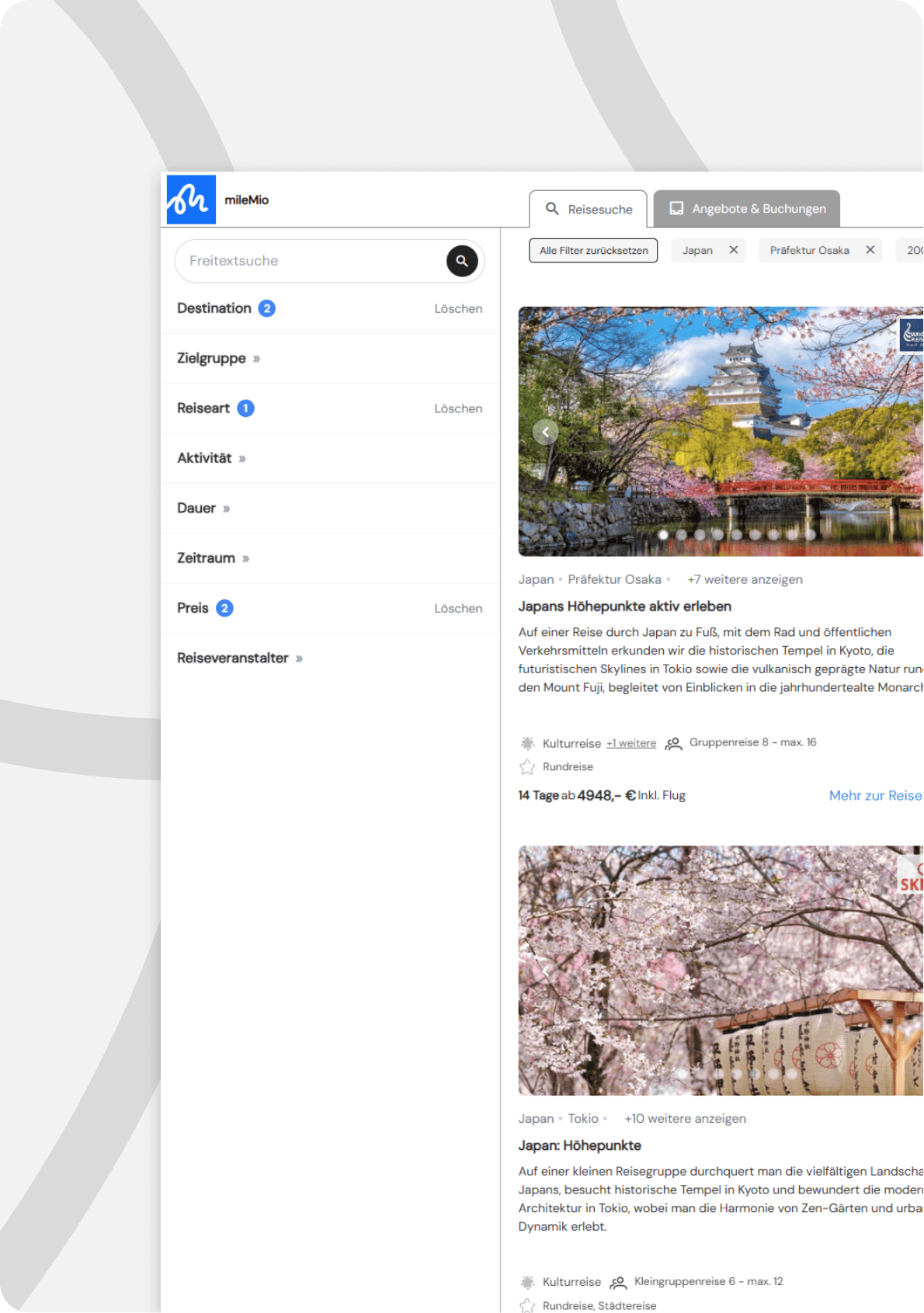Remove the Präfektur Osaka filter chip
The height and width of the screenshot is (1313, 924).
870,250
